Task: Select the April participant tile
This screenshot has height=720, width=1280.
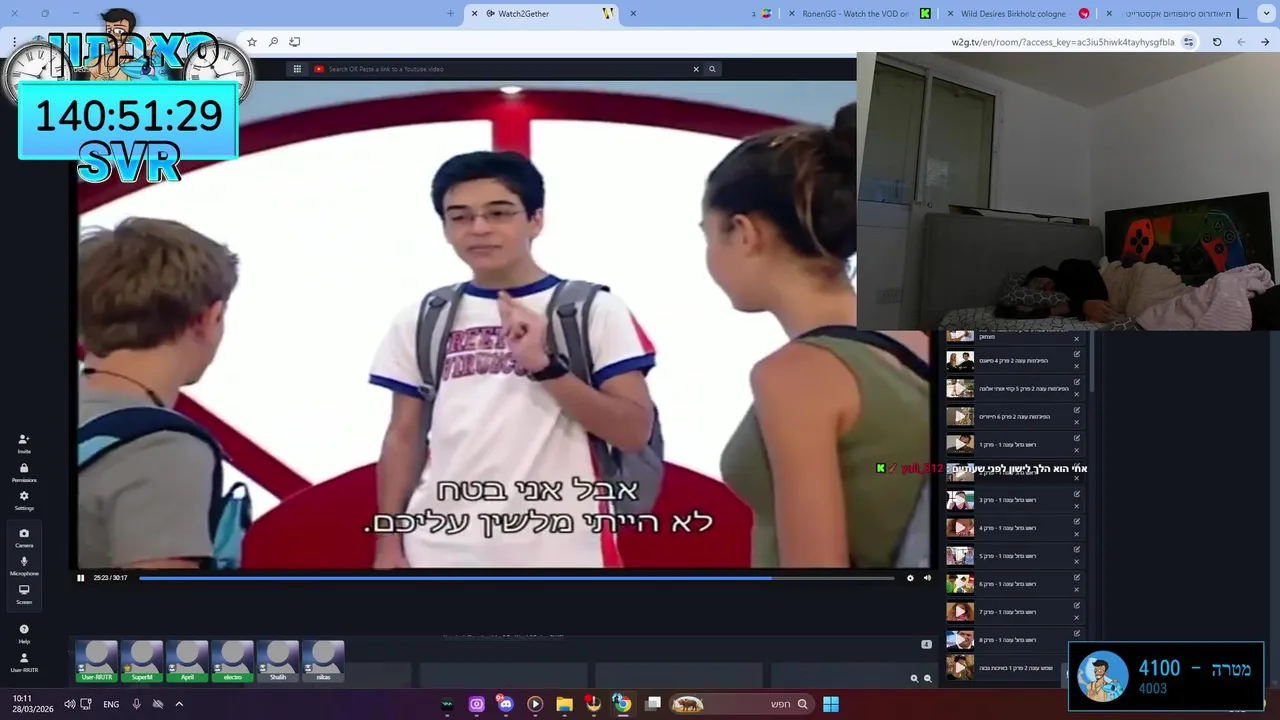Action: 187,662
